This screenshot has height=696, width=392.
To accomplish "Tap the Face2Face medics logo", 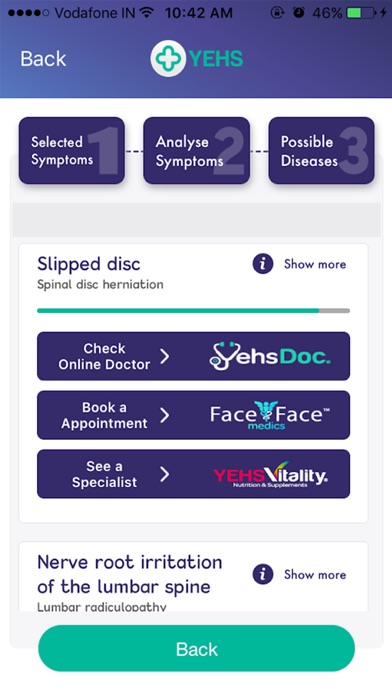I will click(x=269, y=415).
